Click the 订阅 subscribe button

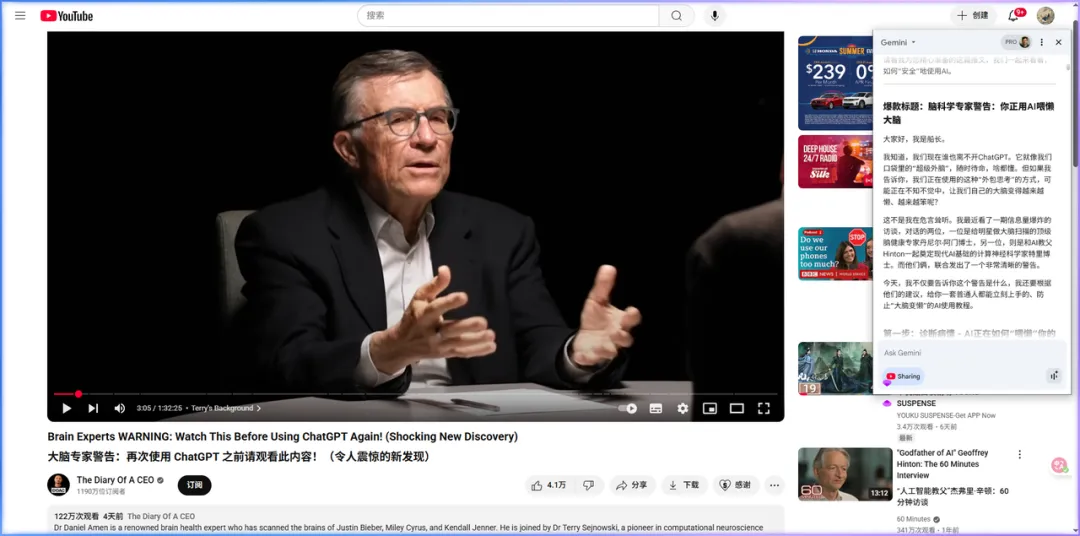coord(194,485)
